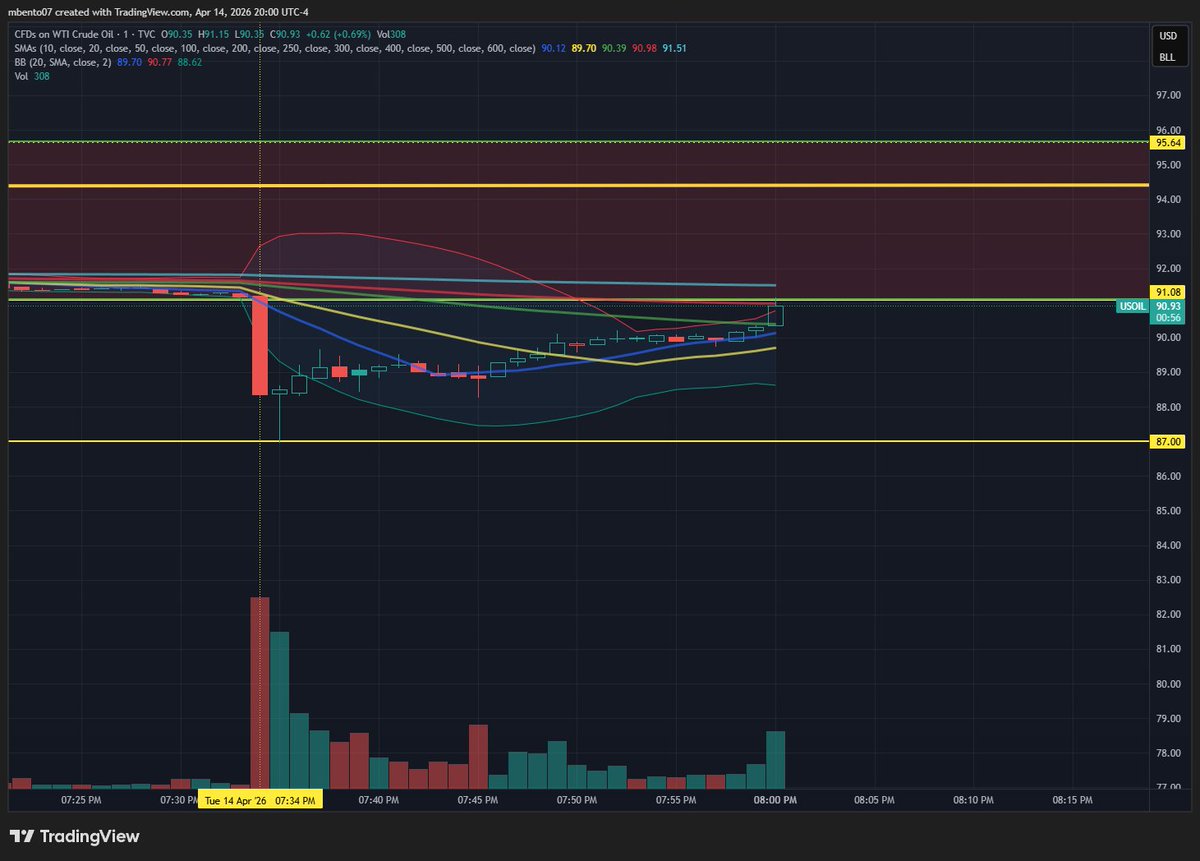Screen dimensions: 1200x861
Task: Select the tallest red volume bar
Action: 259,692
